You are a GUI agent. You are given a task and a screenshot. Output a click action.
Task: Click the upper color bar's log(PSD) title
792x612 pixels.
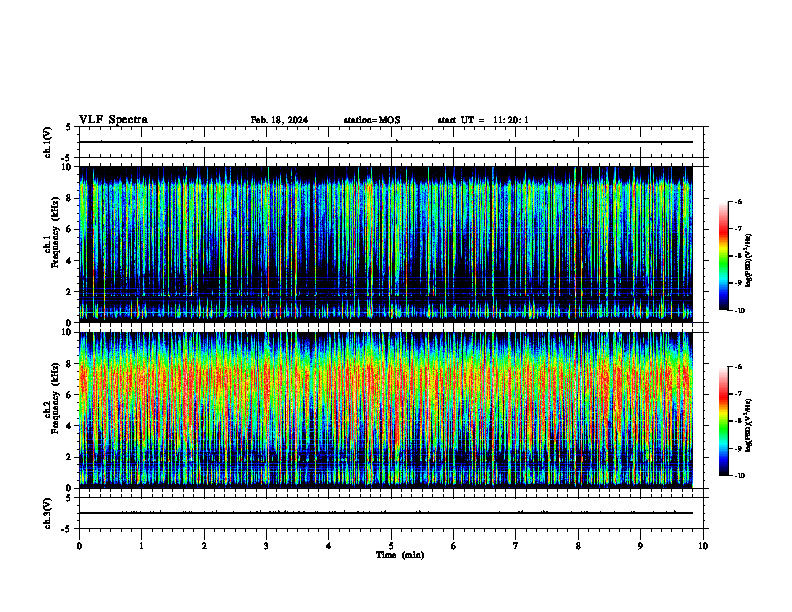click(749, 261)
